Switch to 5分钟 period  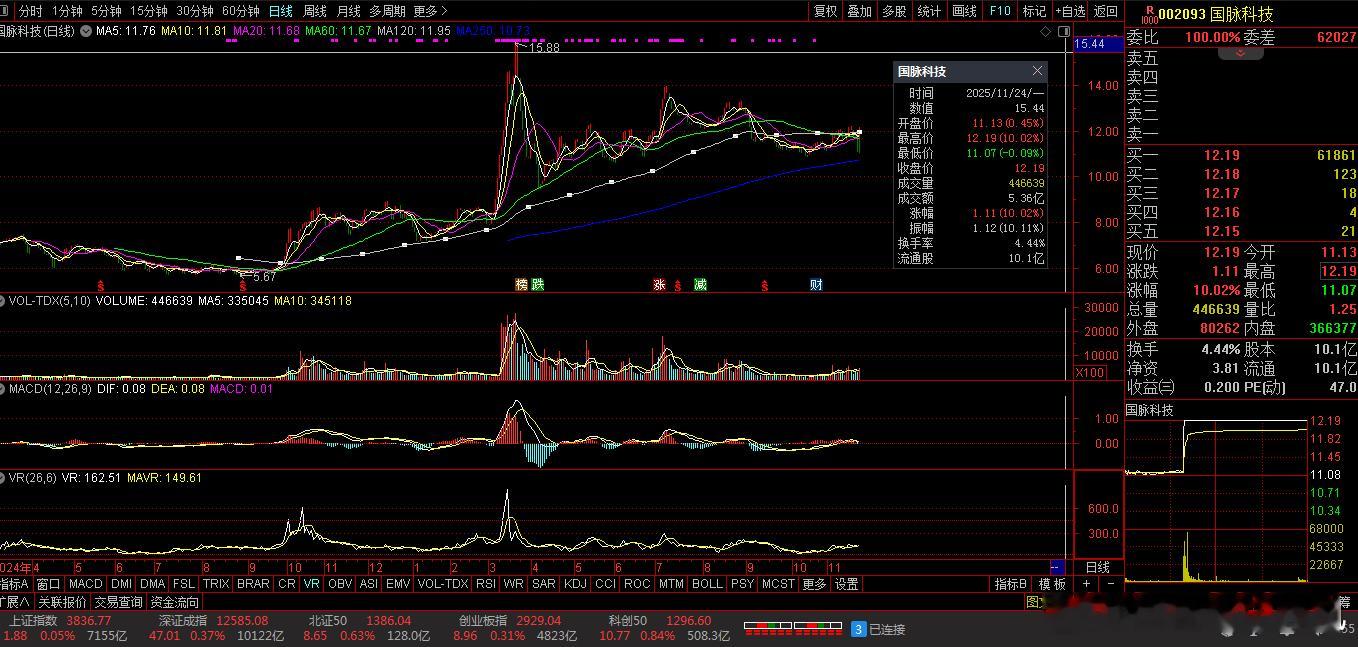pyautogui.click(x=106, y=11)
